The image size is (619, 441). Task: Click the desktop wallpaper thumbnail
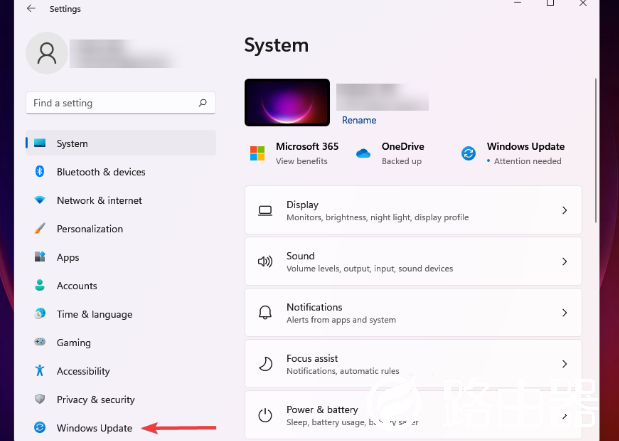click(287, 102)
